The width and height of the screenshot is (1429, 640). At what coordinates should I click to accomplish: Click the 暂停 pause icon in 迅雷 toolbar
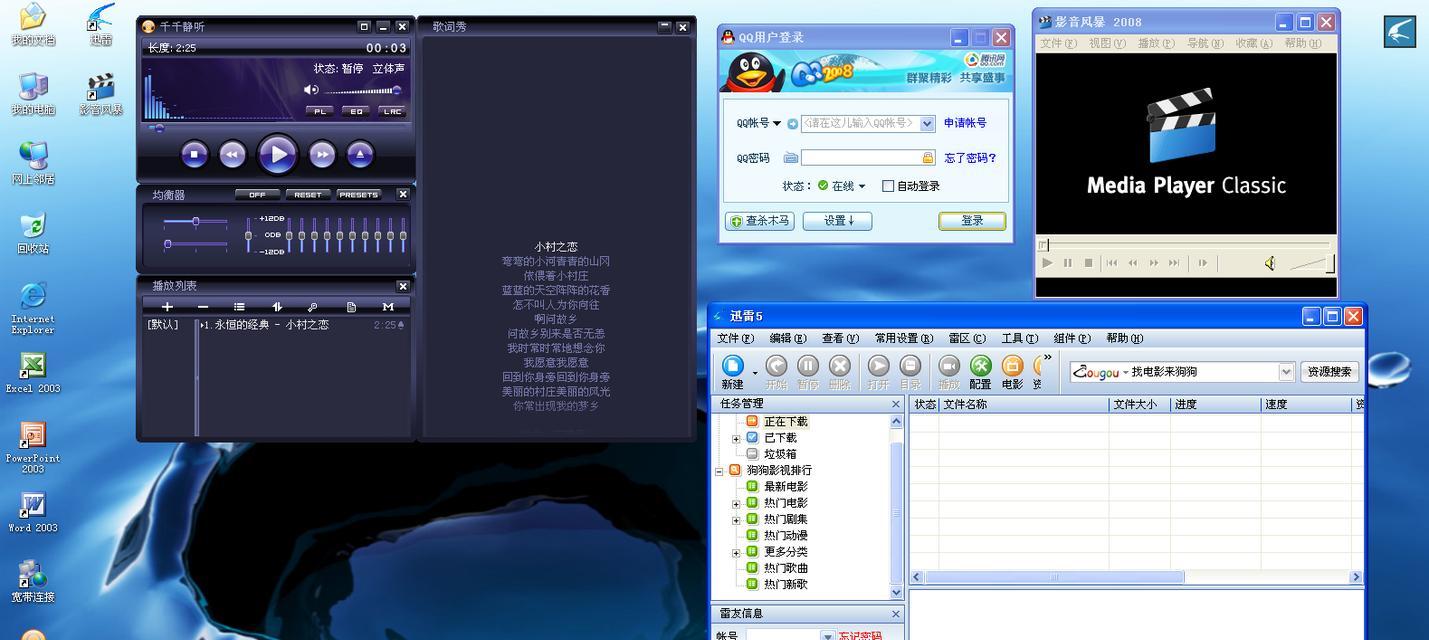pos(808,372)
